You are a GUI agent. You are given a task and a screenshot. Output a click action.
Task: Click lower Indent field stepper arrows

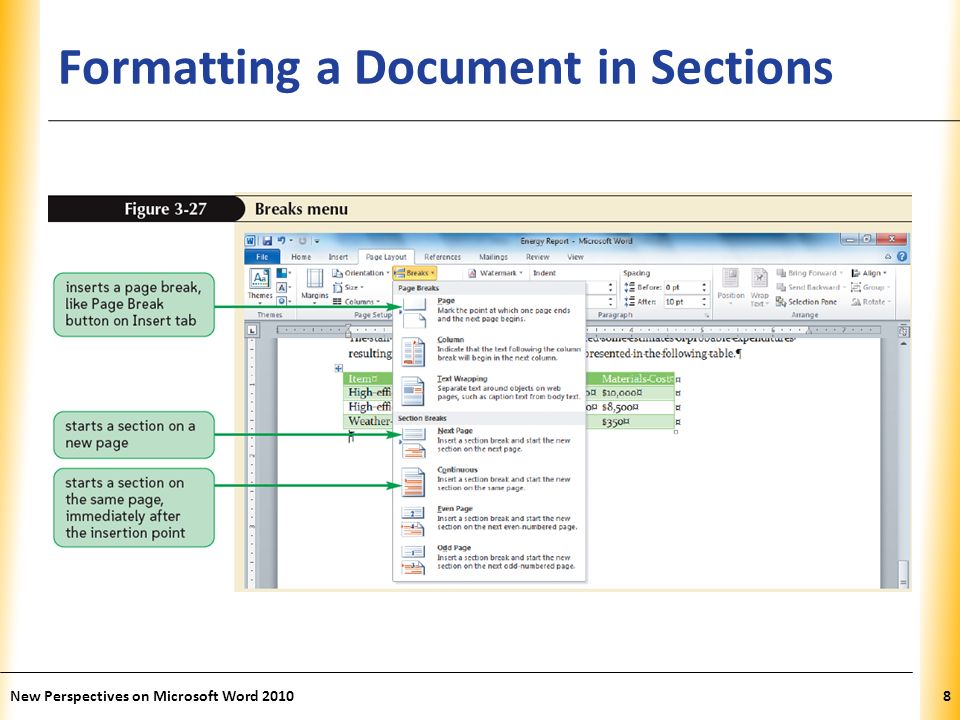[610, 302]
